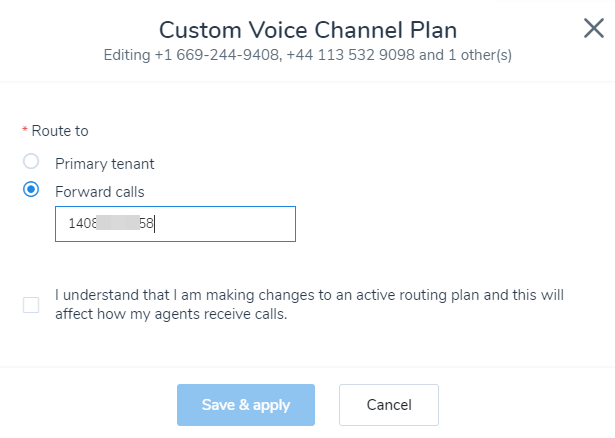Click the 'I understand' acknowledgement text
This screenshot has height=438, width=615.
[x=309, y=305]
